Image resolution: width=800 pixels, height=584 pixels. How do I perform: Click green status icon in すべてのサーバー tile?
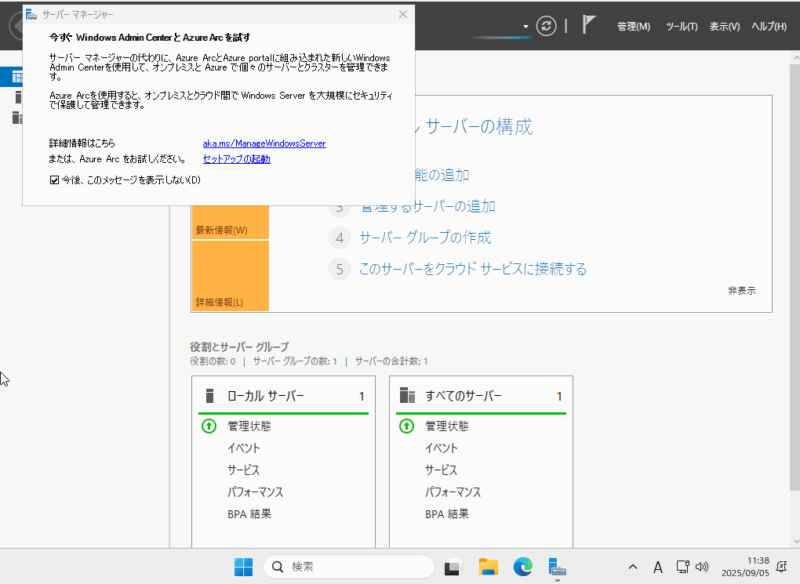[x=407, y=426]
